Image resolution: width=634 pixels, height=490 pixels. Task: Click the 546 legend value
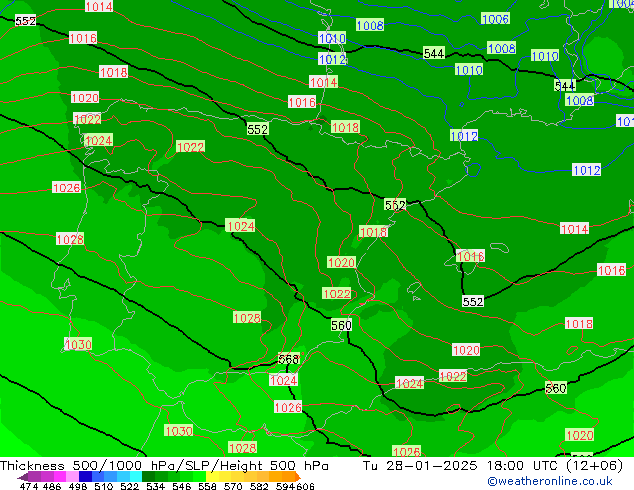click(x=181, y=486)
